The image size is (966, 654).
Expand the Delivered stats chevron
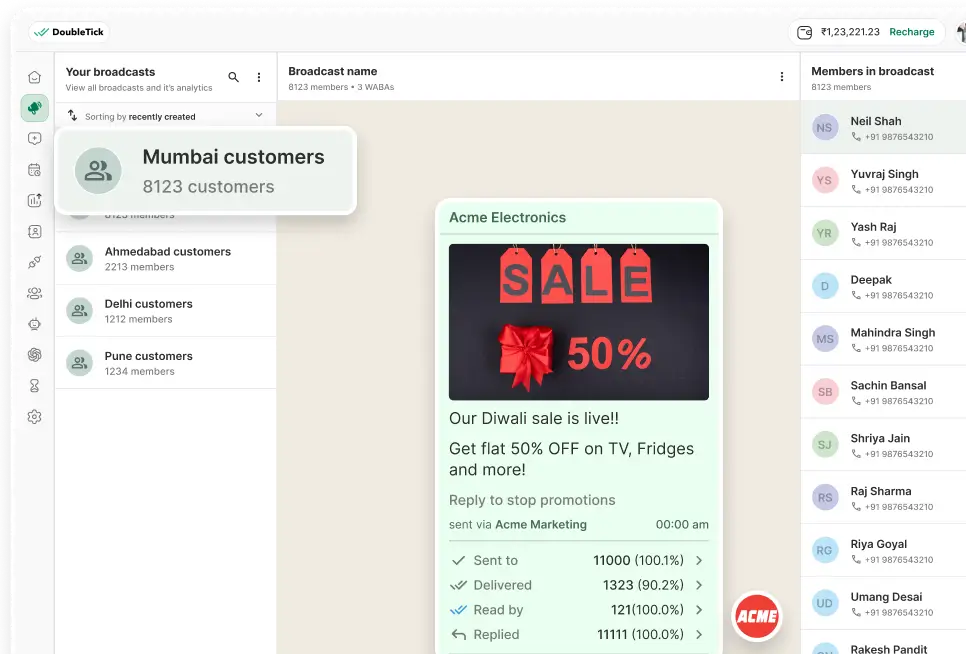point(699,585)
